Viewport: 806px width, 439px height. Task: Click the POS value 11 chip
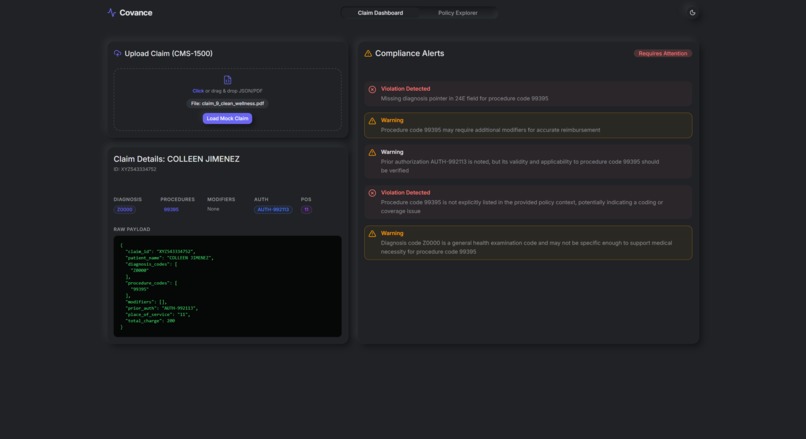(306, 210)
